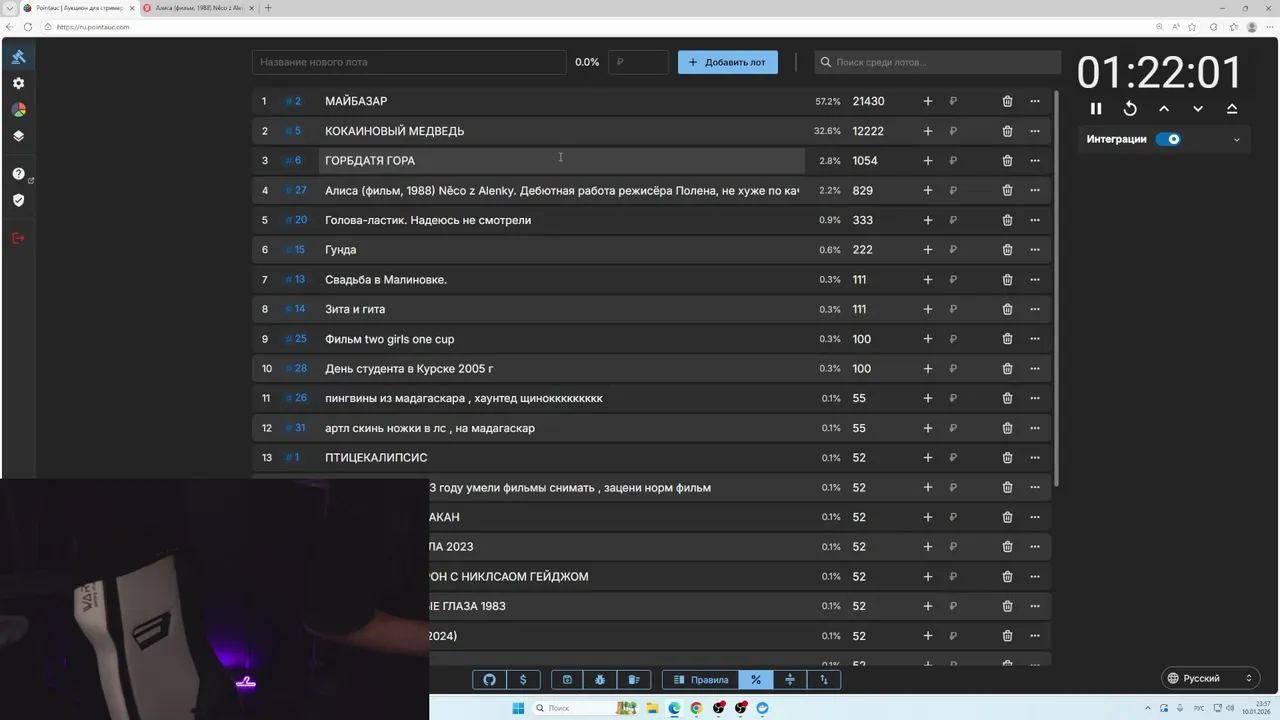Add amount to Голова-ластик lot with plus

(928, 220)
